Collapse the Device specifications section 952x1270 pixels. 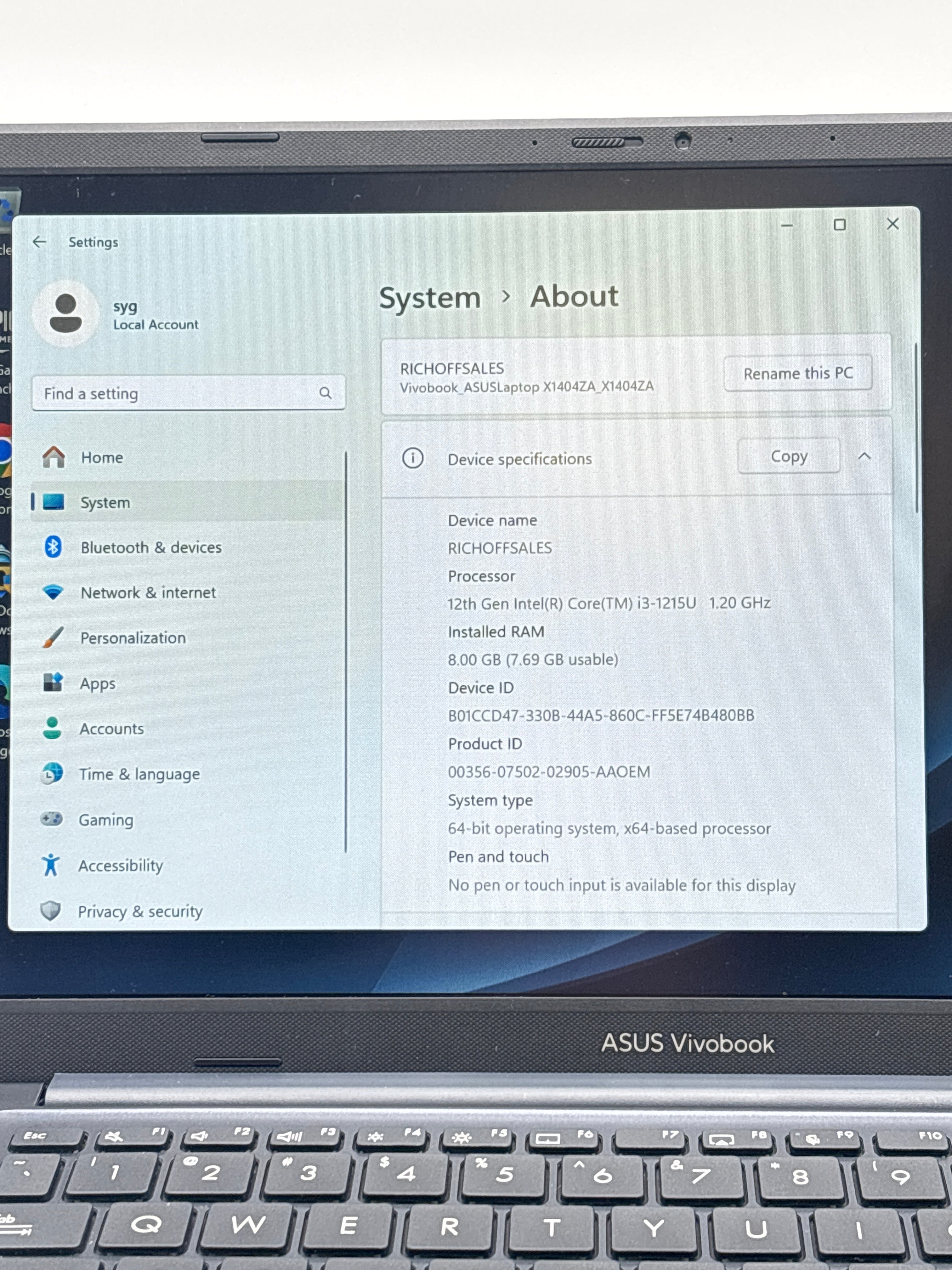864,456
